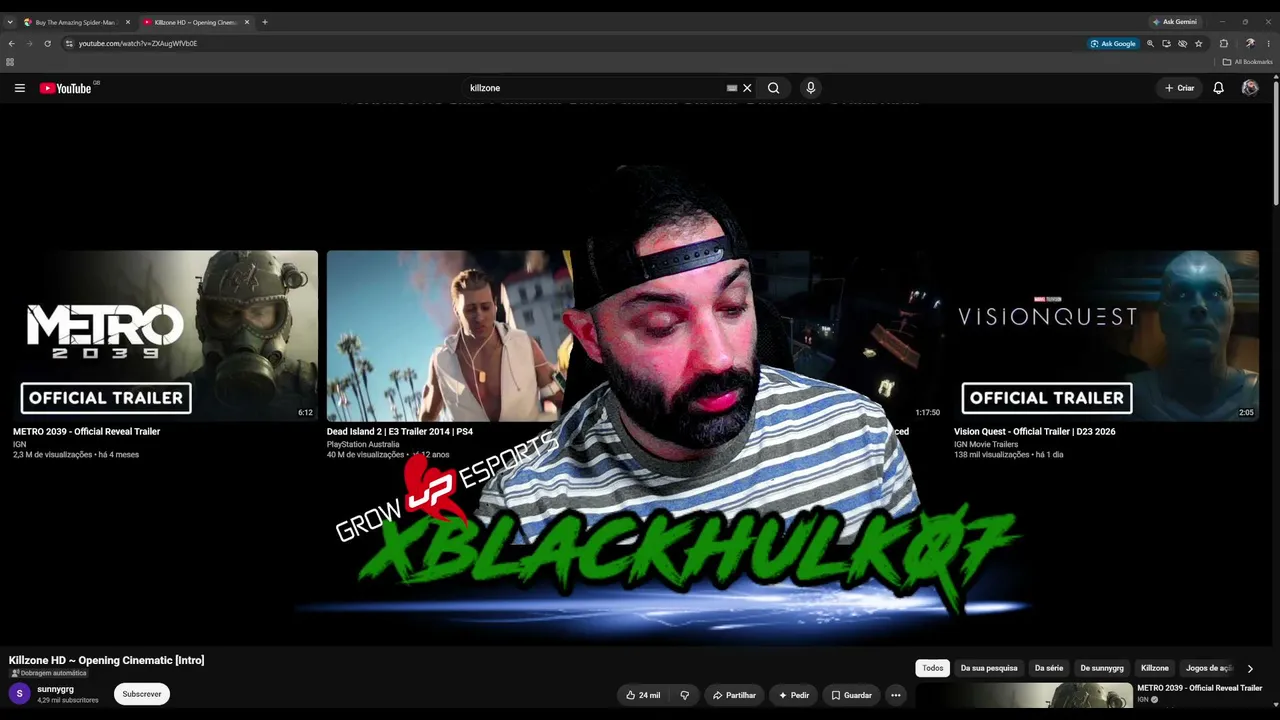Open the apps grid in bookmarks bar

10,62
